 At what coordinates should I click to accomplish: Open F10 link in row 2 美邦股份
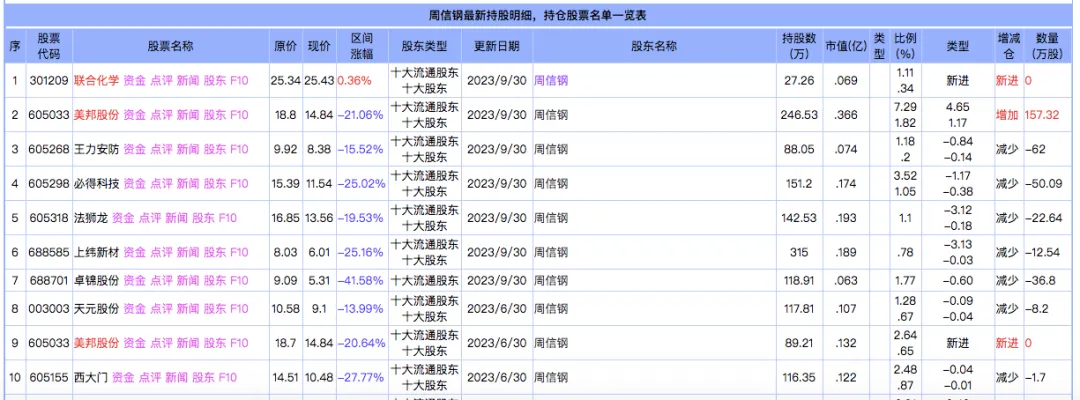pos(239,115)
